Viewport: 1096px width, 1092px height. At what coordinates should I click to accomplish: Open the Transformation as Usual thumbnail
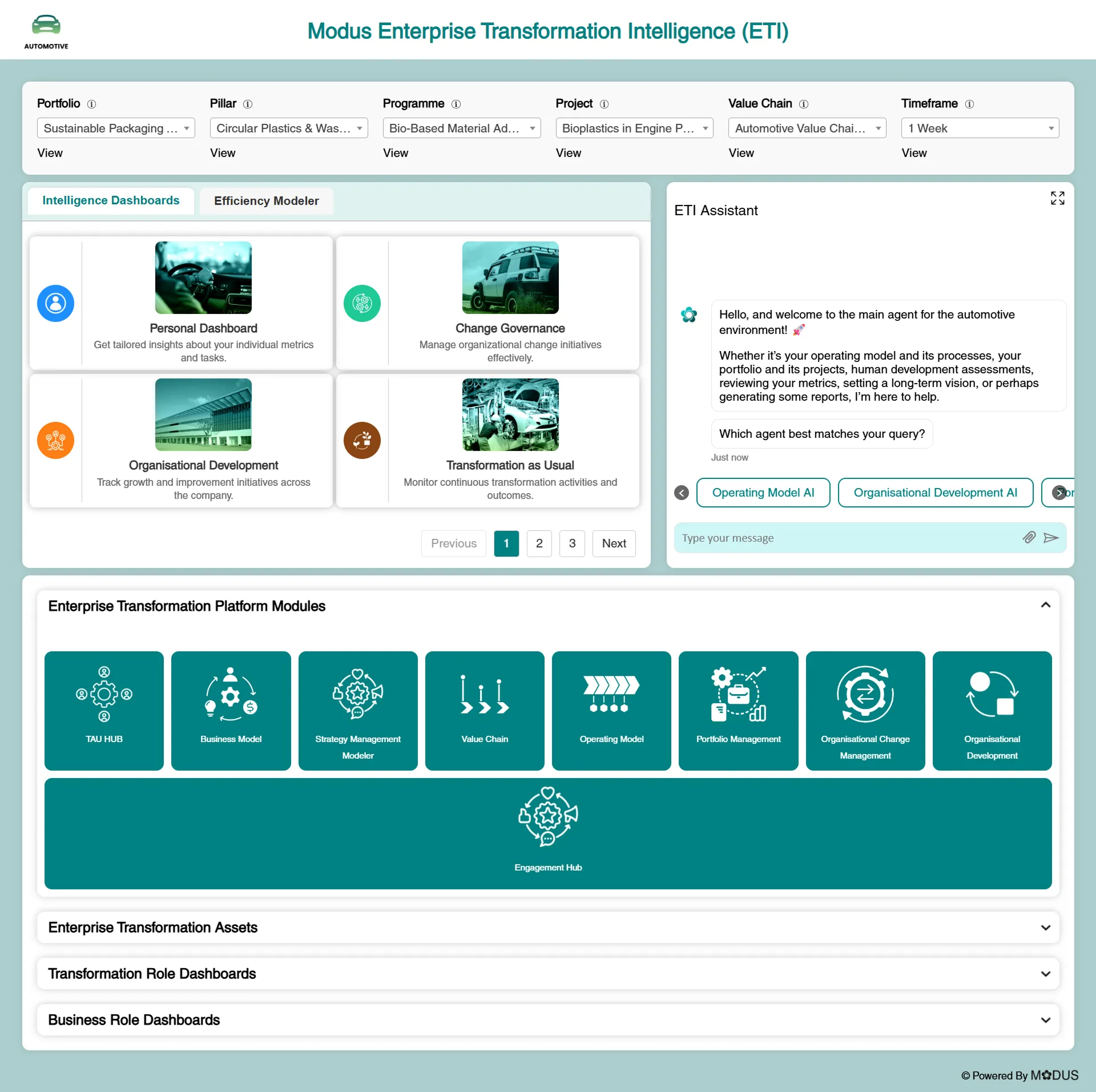coord(510,414)
